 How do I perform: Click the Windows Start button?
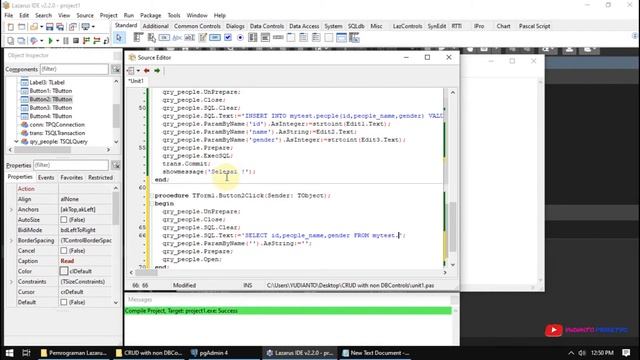pyautogui.click(x=9, y=353)
